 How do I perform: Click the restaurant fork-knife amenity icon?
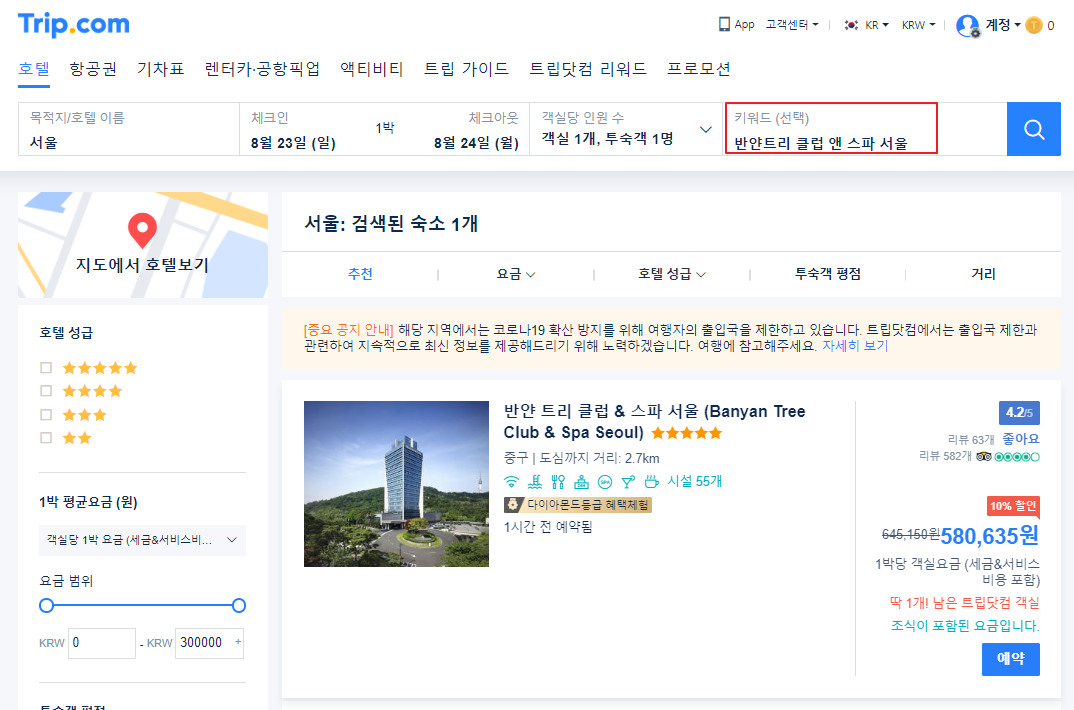click(558, 482)
